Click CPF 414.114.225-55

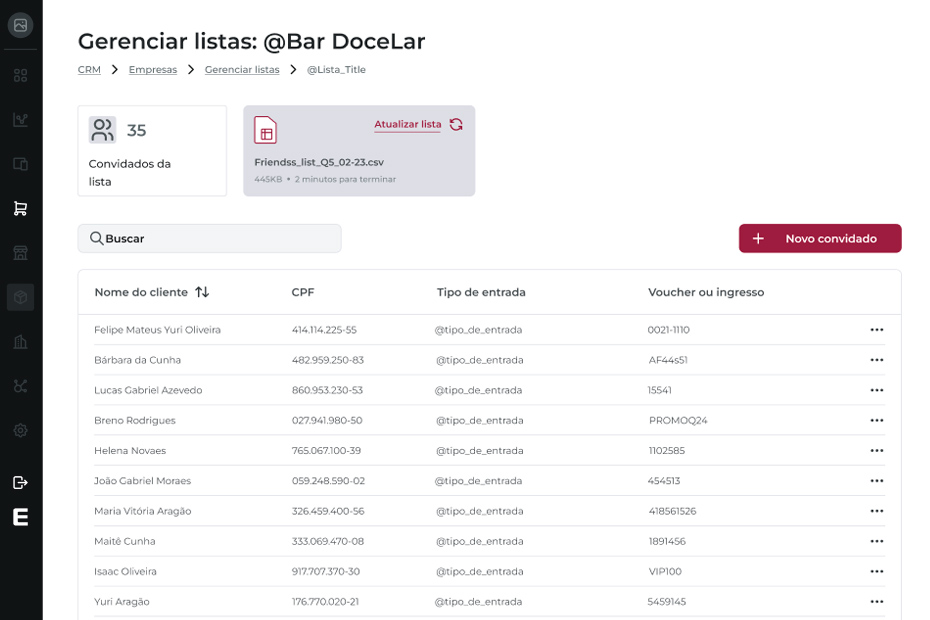pos(324,330)
